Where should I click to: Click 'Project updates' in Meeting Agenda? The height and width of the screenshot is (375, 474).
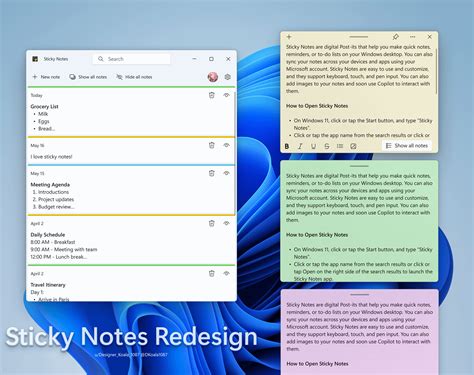(56, 199)
